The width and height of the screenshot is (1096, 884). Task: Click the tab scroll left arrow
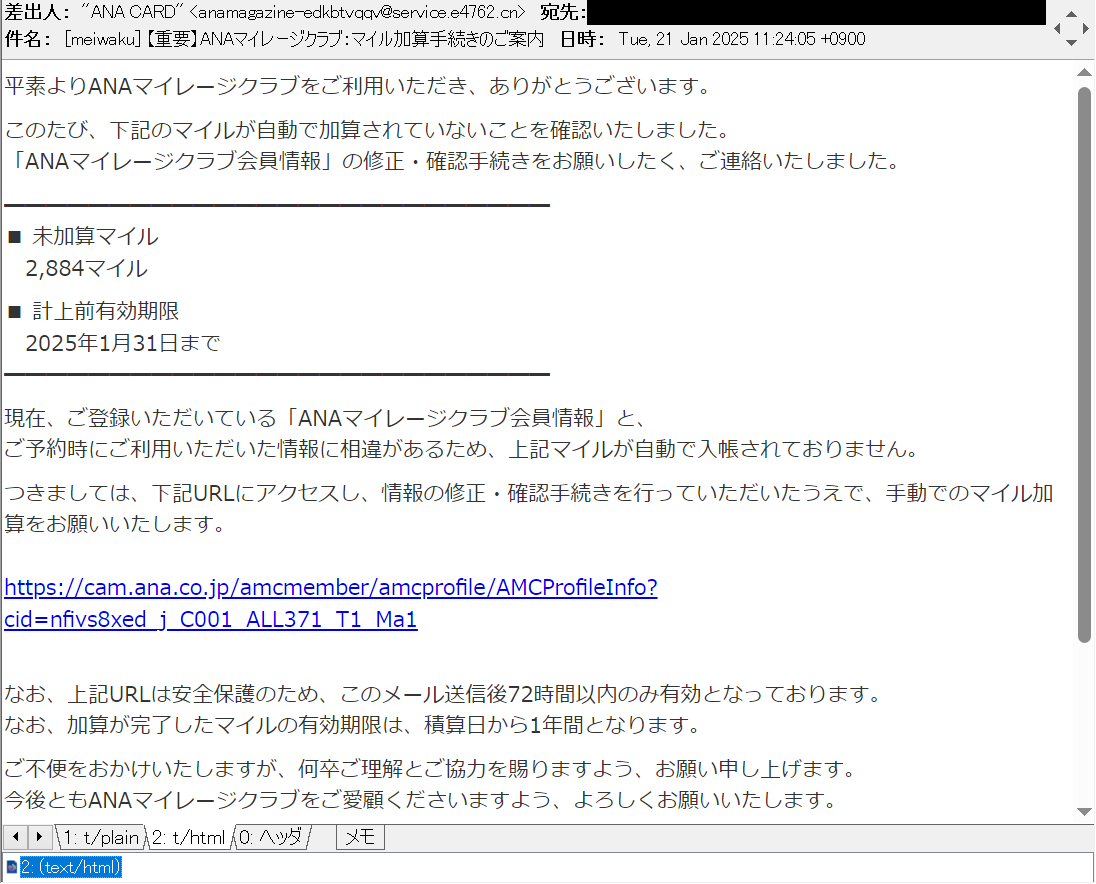pos(15,836)
